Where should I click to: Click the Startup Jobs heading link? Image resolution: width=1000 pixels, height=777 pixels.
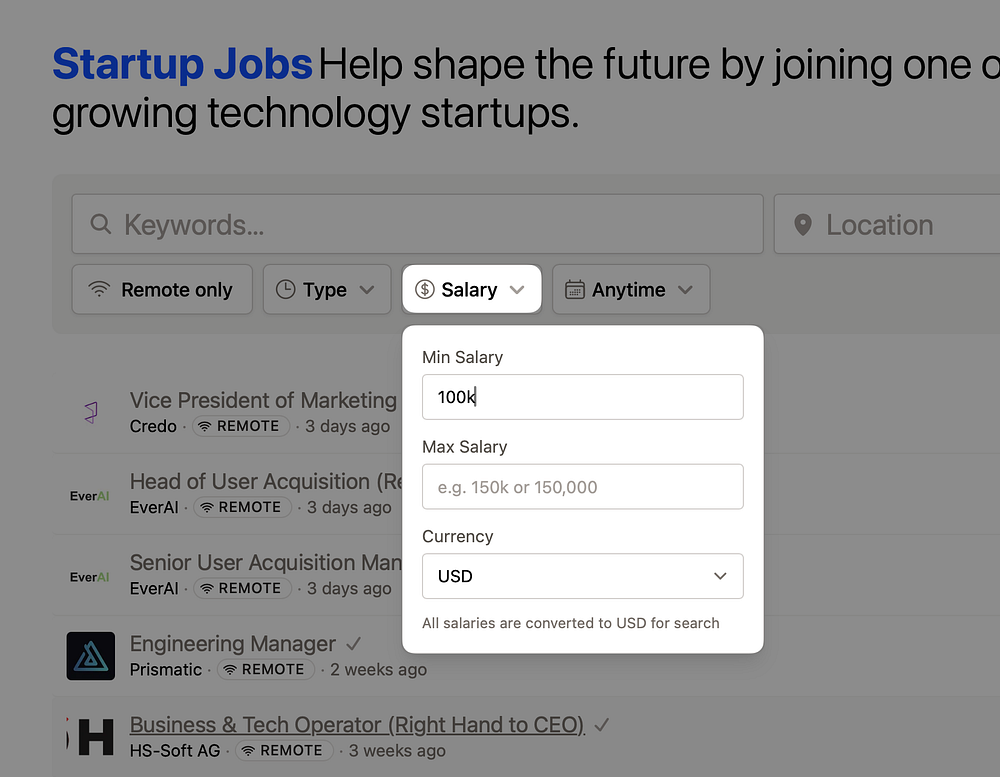tap(182, 65)
